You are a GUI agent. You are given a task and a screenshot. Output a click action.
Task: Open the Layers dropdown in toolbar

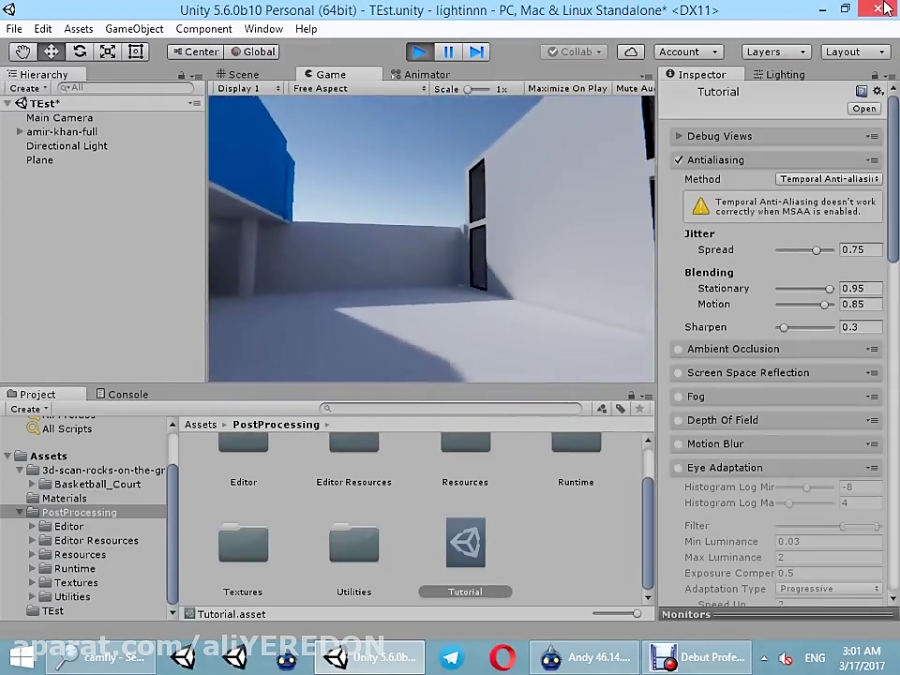pos(776,51)
